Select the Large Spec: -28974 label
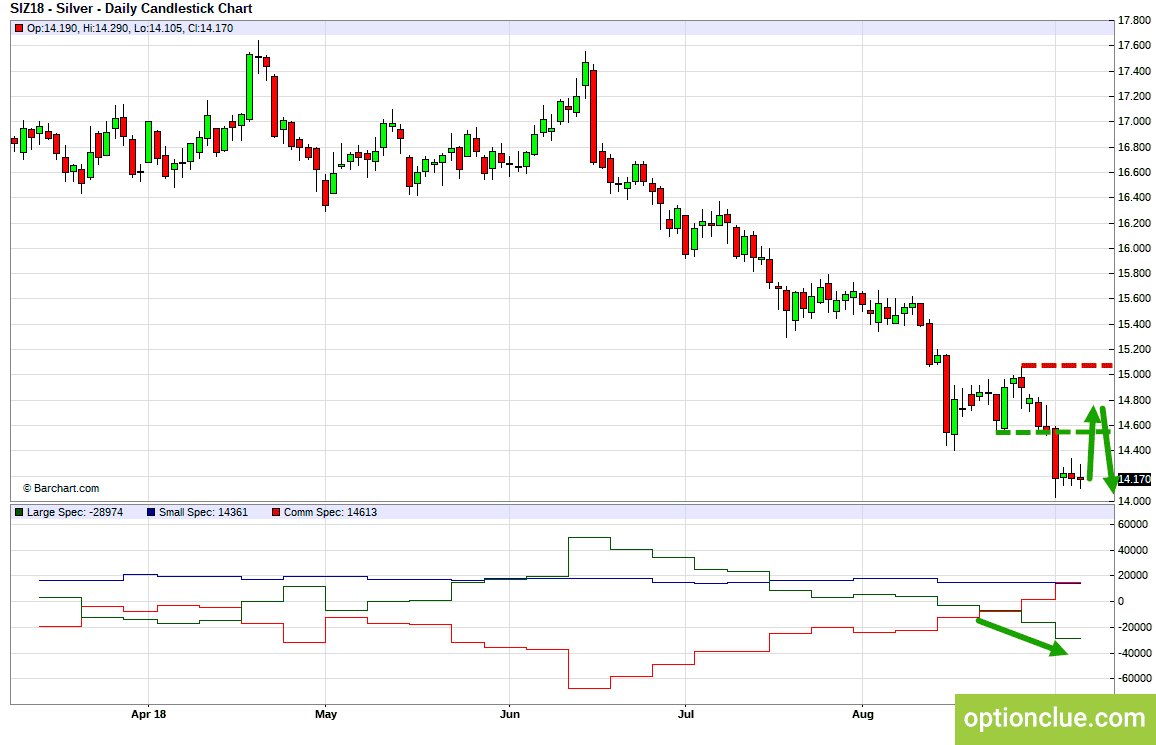Image resolution: width=1156 pixels, height=745 pixels. pos(75,512)
